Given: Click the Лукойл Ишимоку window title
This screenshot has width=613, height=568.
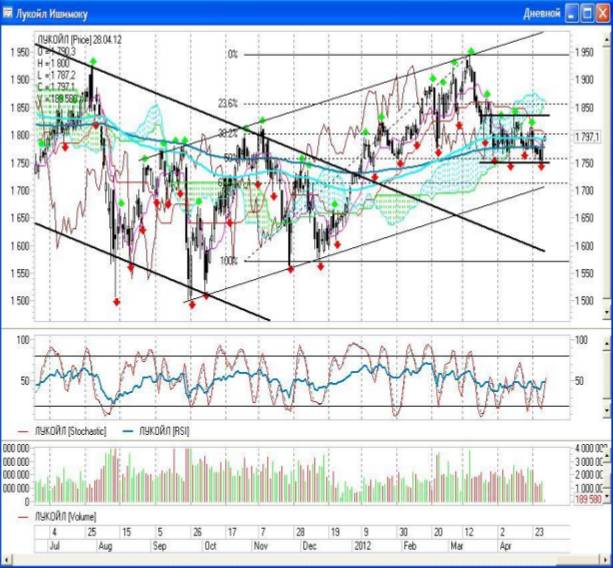Looking at the screenshot, I should coord(51,14).
